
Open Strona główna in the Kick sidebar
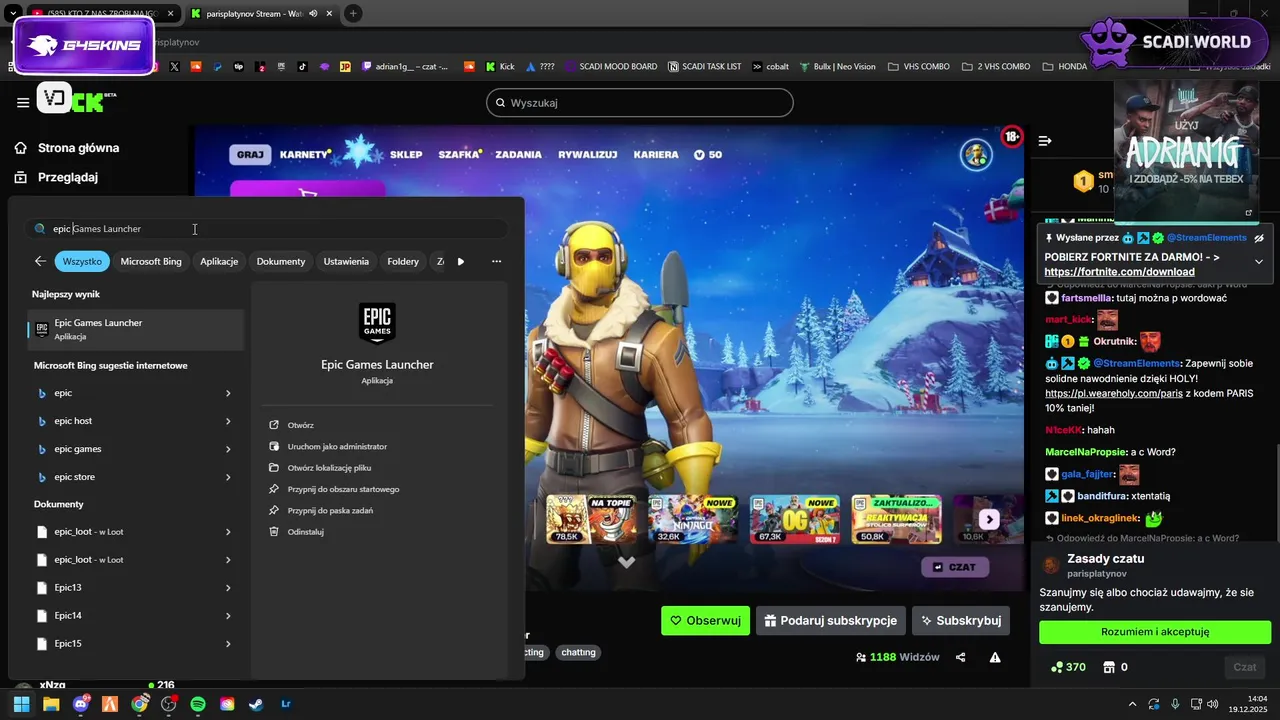click(x=67, y=148)
